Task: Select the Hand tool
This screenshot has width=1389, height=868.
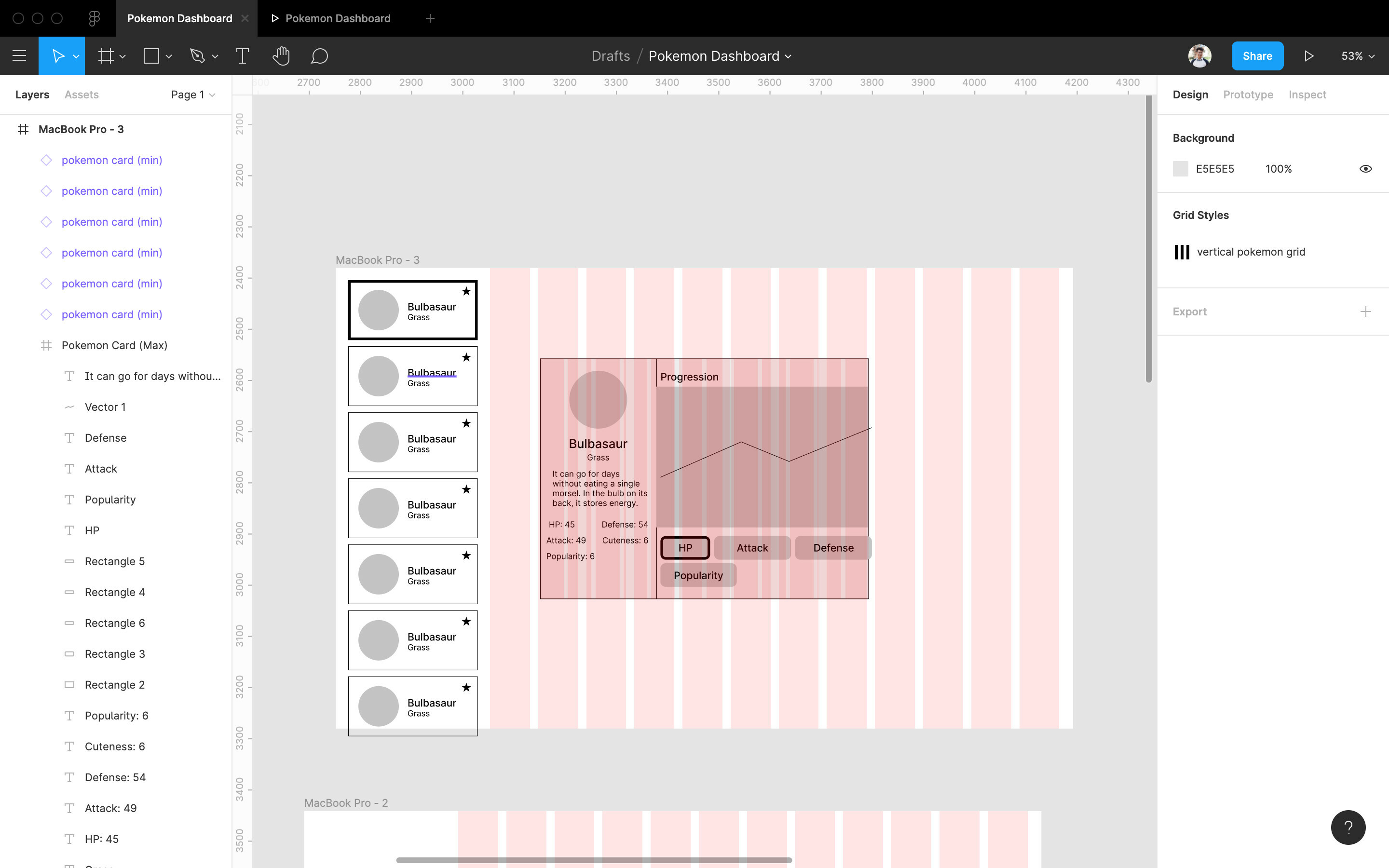Action: (x=281, y=55)
